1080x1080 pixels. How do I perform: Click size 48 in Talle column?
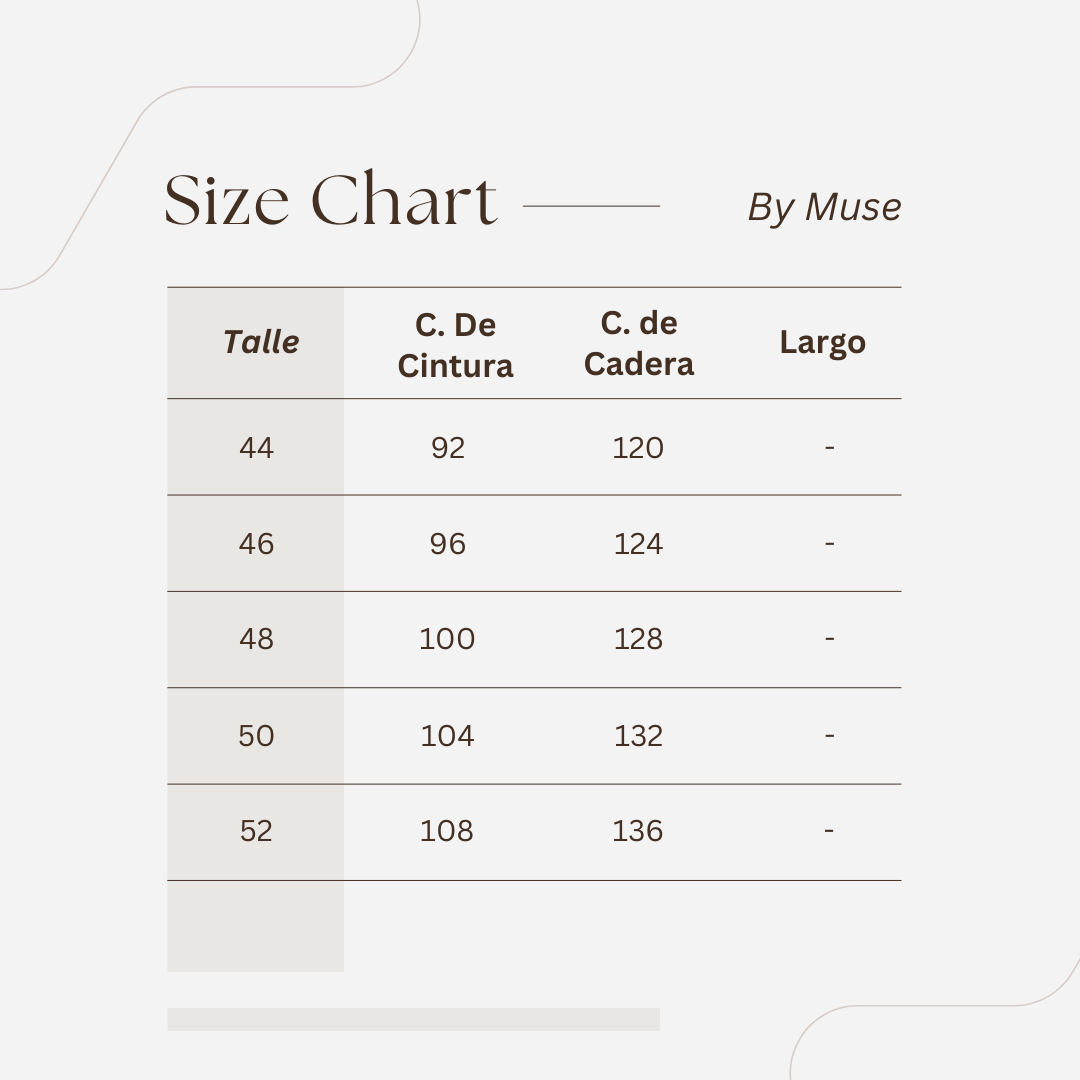[256, 639]
